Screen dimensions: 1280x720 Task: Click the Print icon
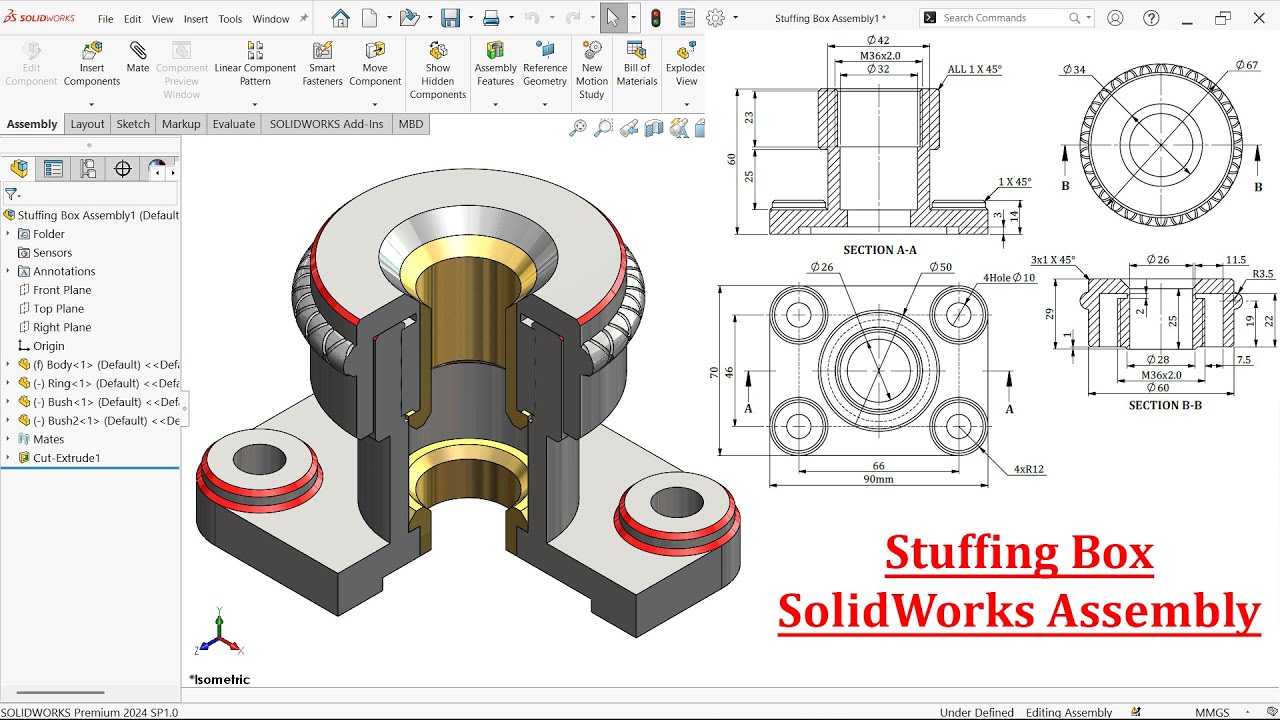tap(491, 18)
